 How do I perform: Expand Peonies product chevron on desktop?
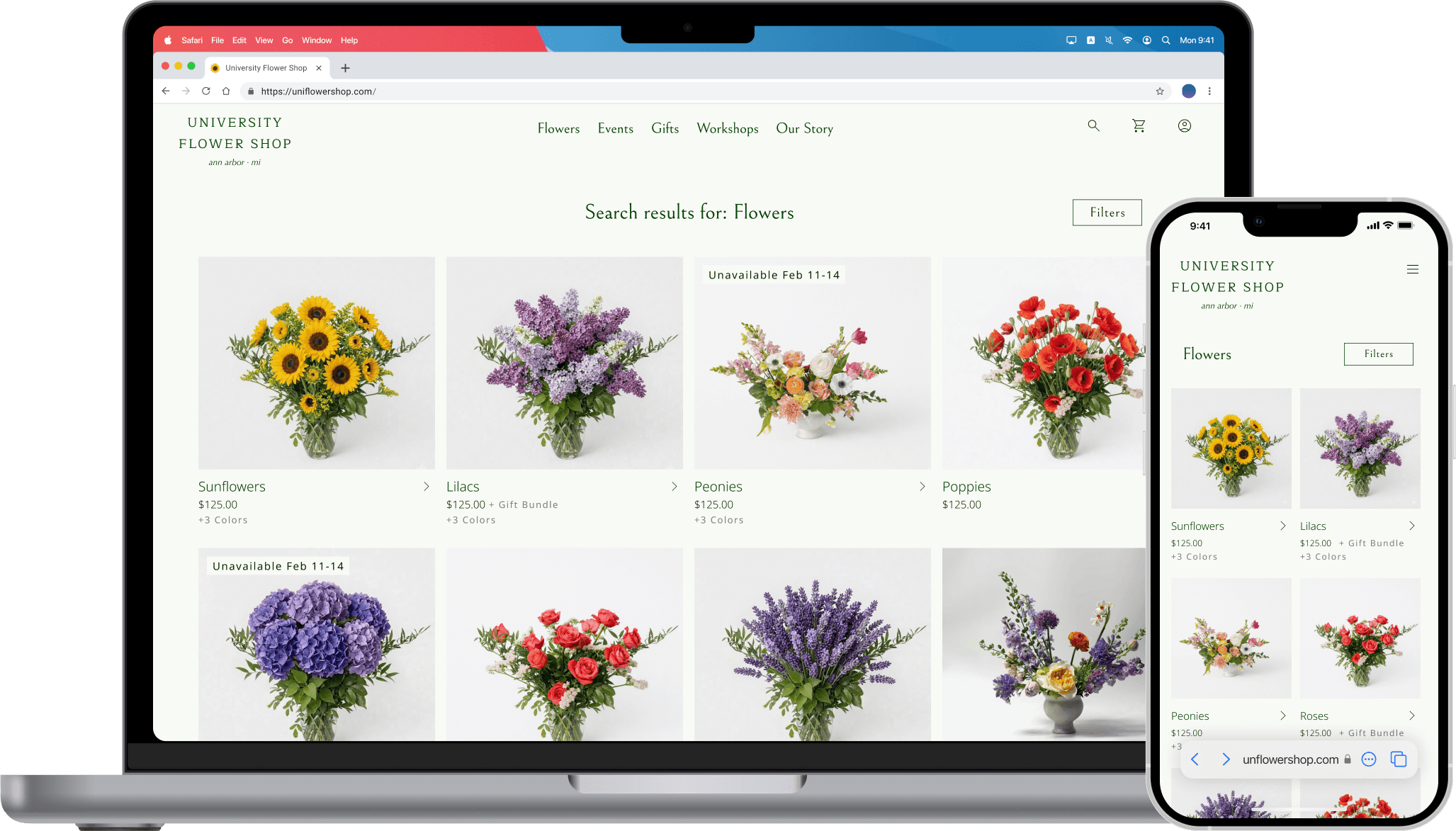pyautogui.click(x=922, y=487)
